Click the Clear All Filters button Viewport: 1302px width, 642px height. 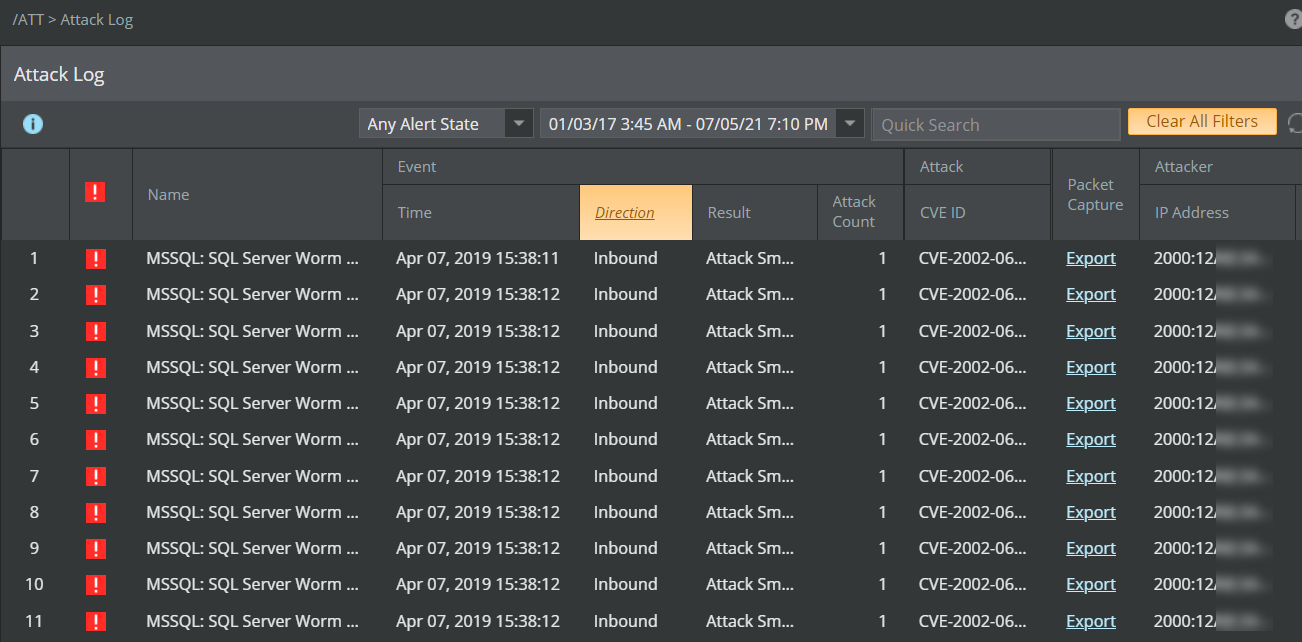click(x=1202, y=121)
